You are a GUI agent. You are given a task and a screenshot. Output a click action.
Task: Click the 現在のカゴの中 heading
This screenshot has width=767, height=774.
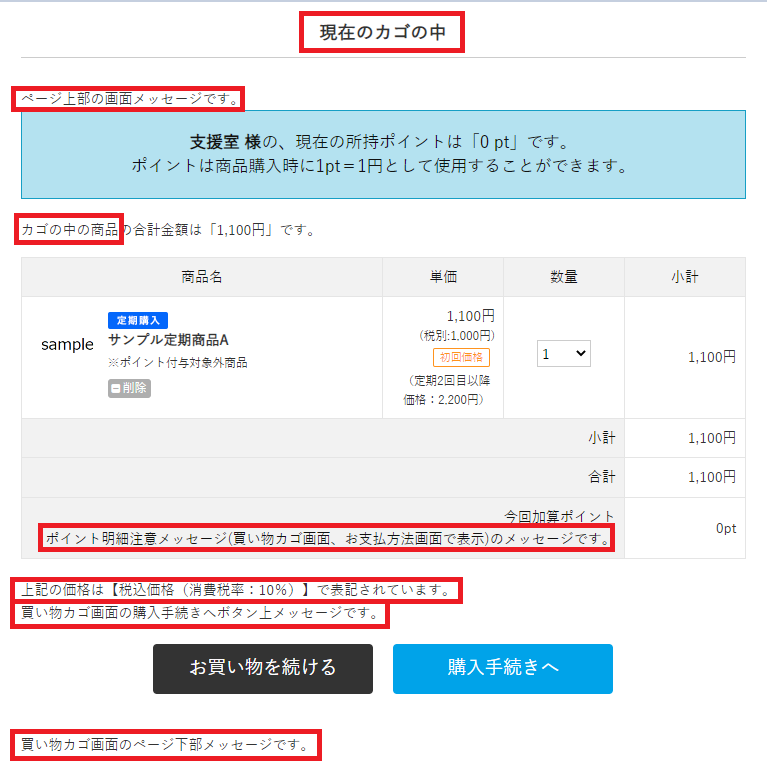click(x=383, y=33)
